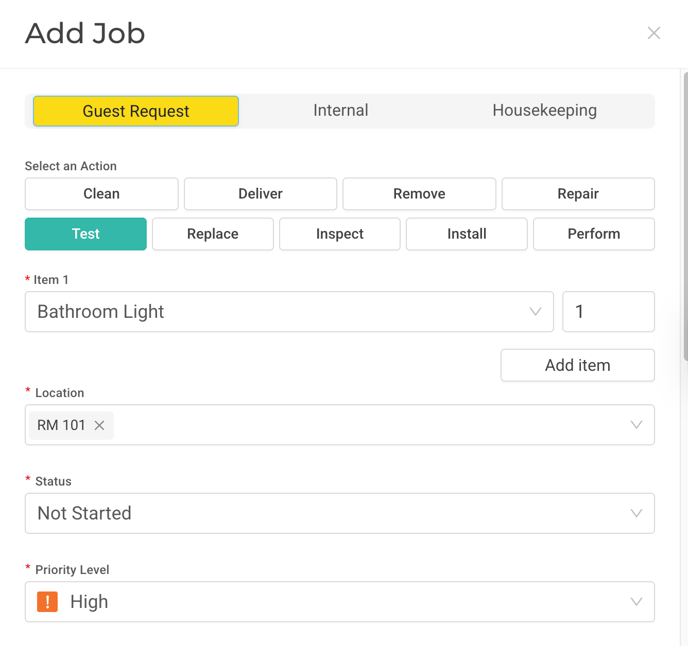Choose the Perform action
688x646 pixels.
594,234
